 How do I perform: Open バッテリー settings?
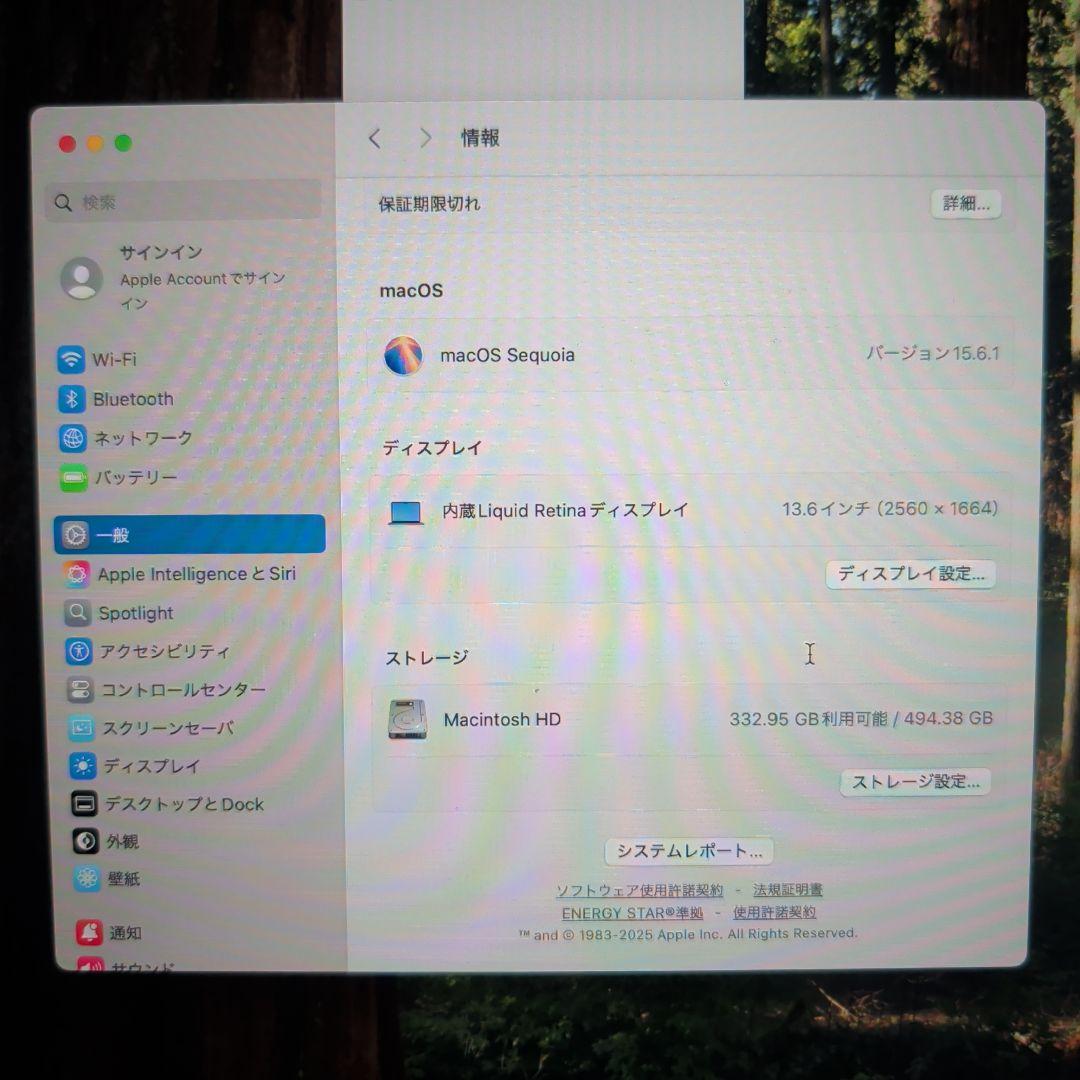click(138, 478)
